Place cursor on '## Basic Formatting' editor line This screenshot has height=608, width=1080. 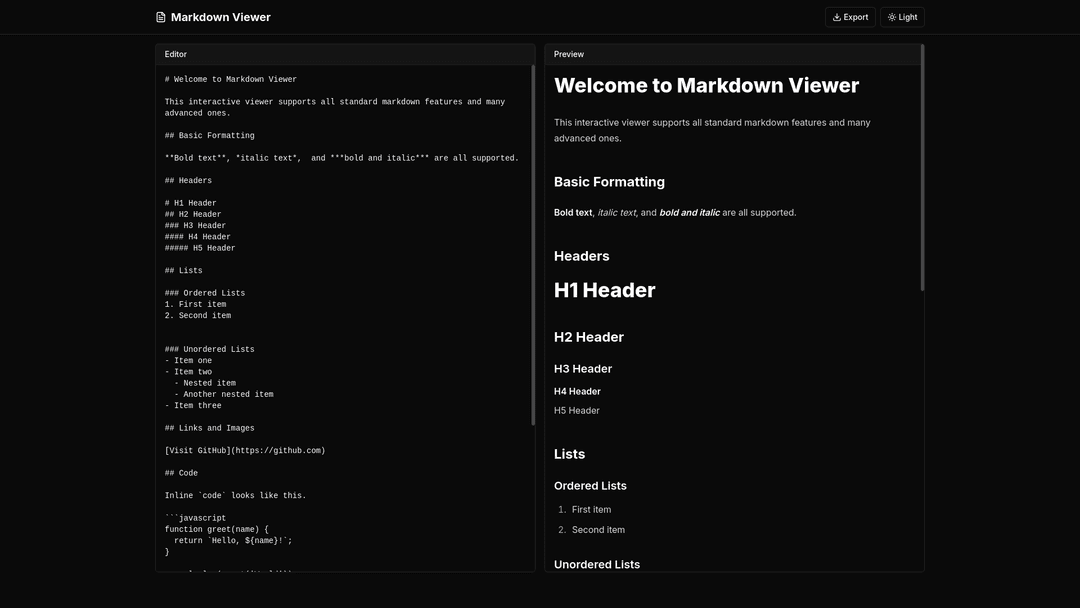tap(210, 135)
